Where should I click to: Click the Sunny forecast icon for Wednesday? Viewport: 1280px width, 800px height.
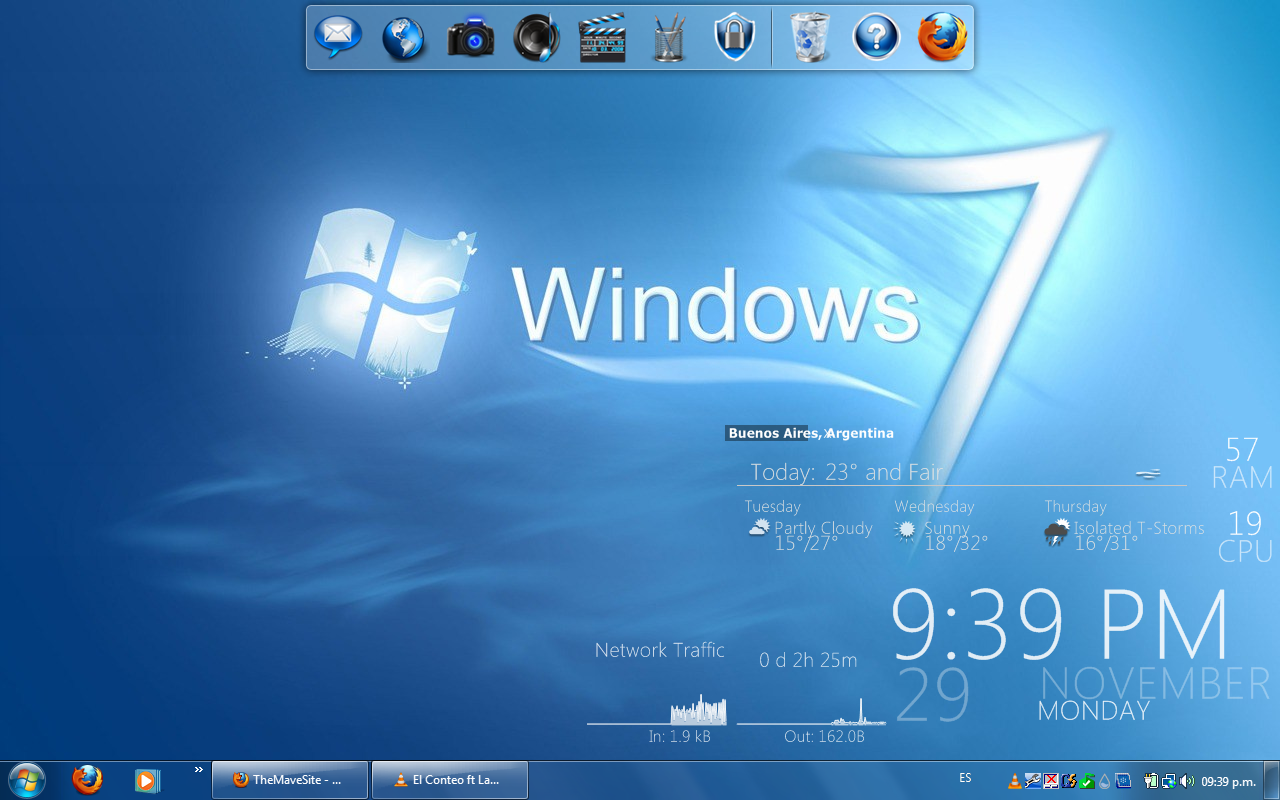point(906,530)
